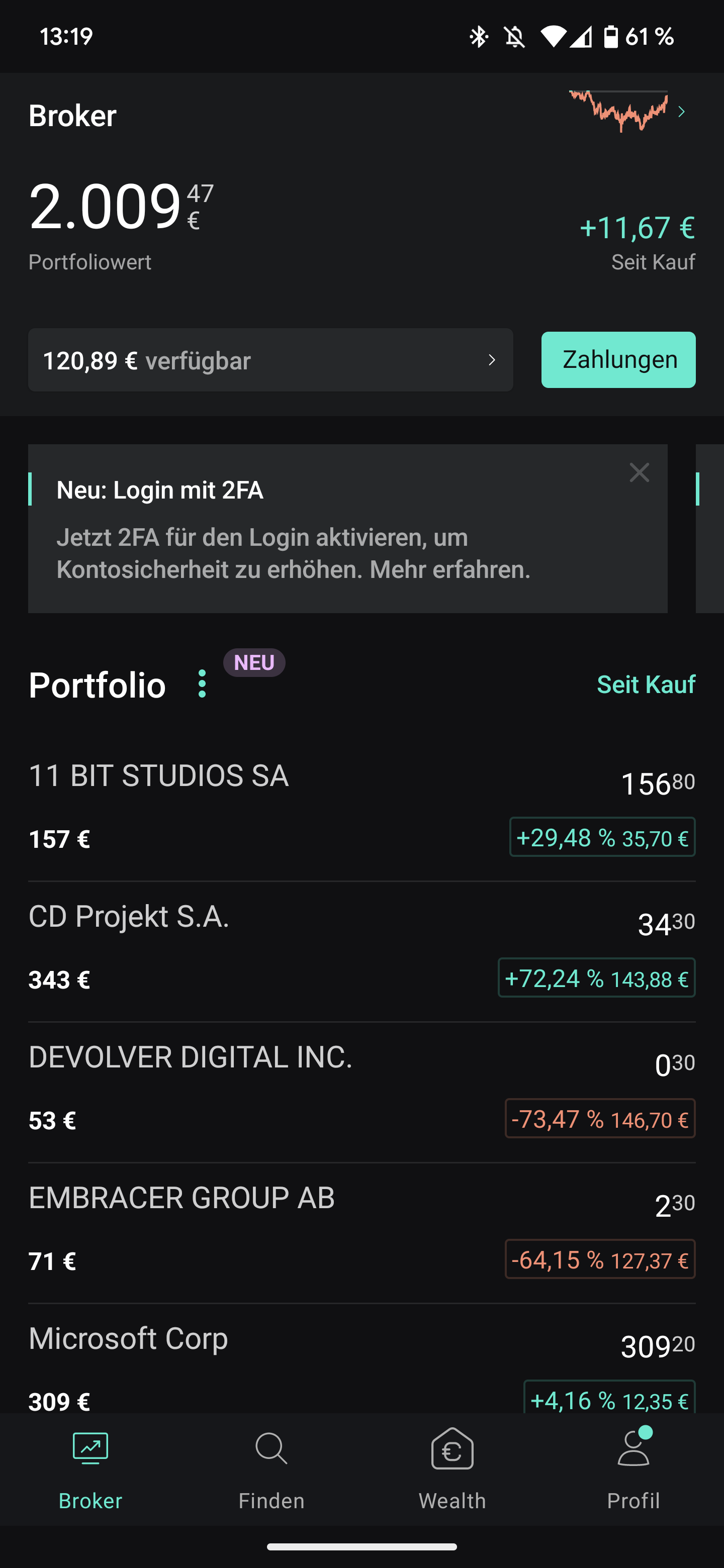This screenshot has width=724, height=1568.
Task: Open the portfolio performance mini chart
Action: click(618, 111)
